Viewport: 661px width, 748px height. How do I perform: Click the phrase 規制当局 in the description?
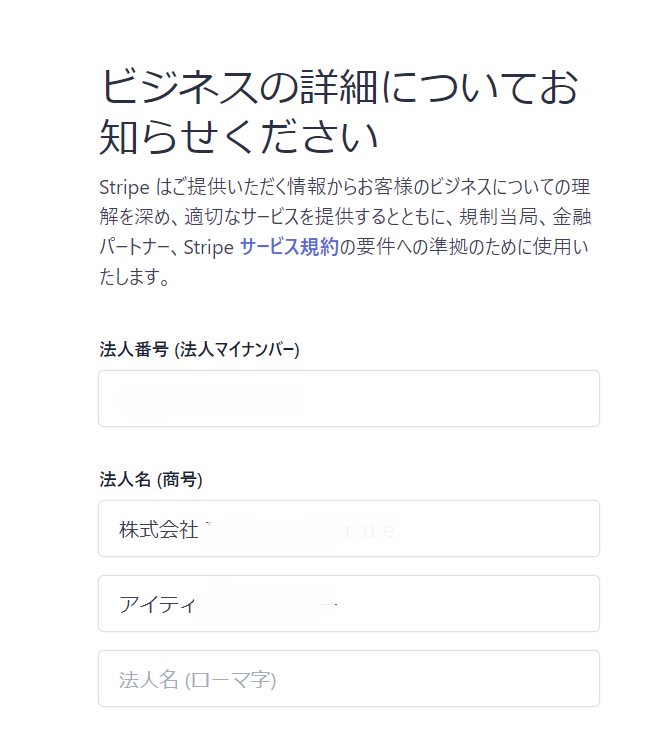point(482,217)
